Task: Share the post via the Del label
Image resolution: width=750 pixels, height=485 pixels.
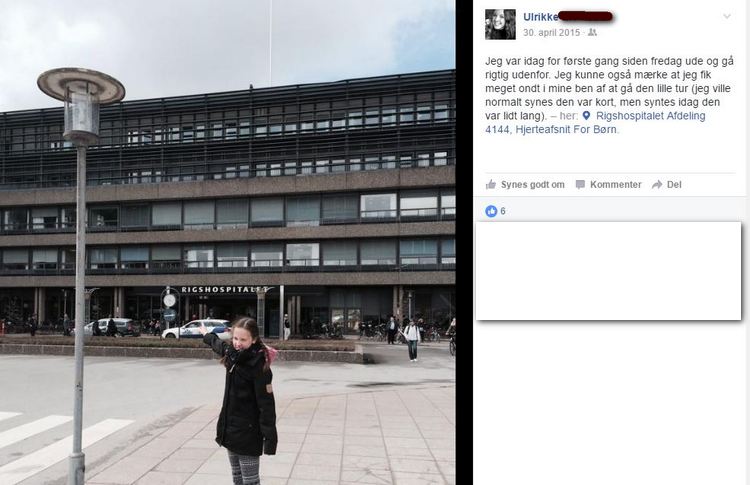Action: point(674,185)
